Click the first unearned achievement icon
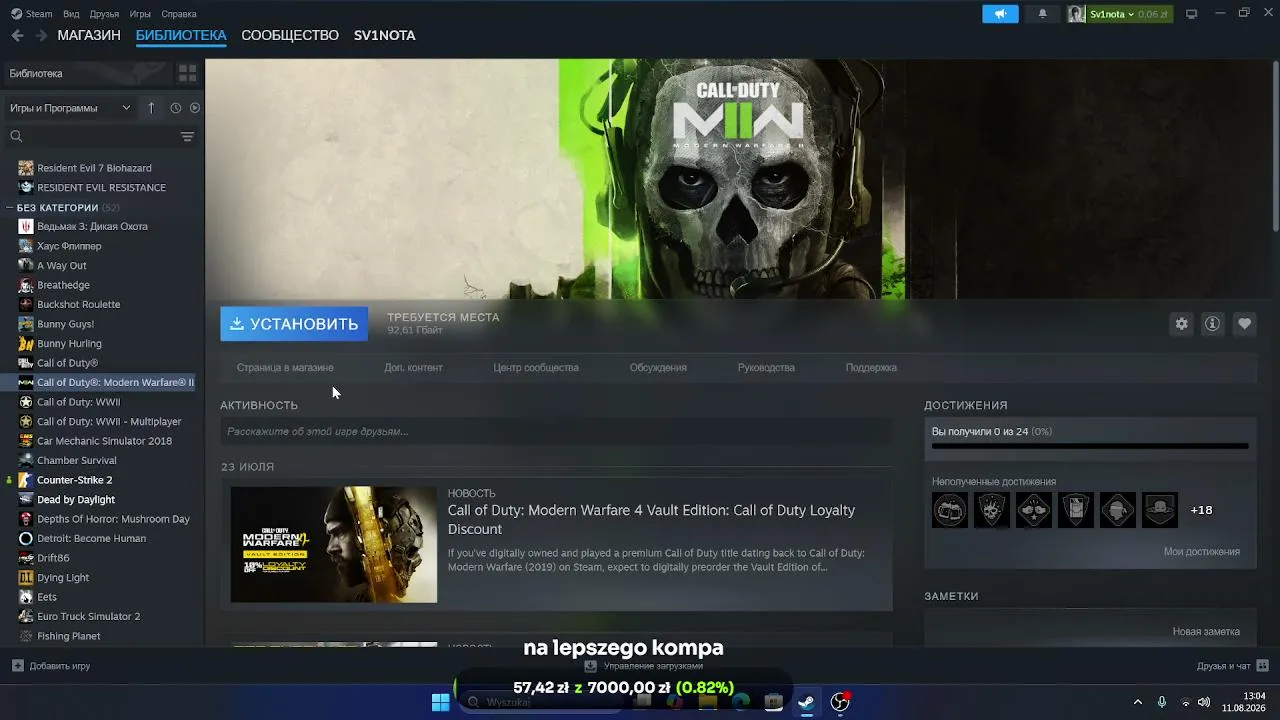 [x=950, y=510]
